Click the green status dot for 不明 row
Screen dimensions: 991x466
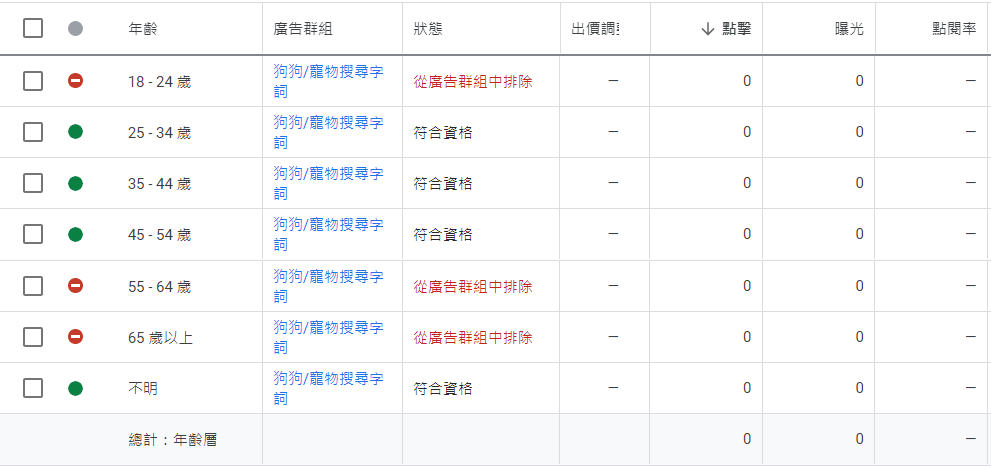click(75, 388)
